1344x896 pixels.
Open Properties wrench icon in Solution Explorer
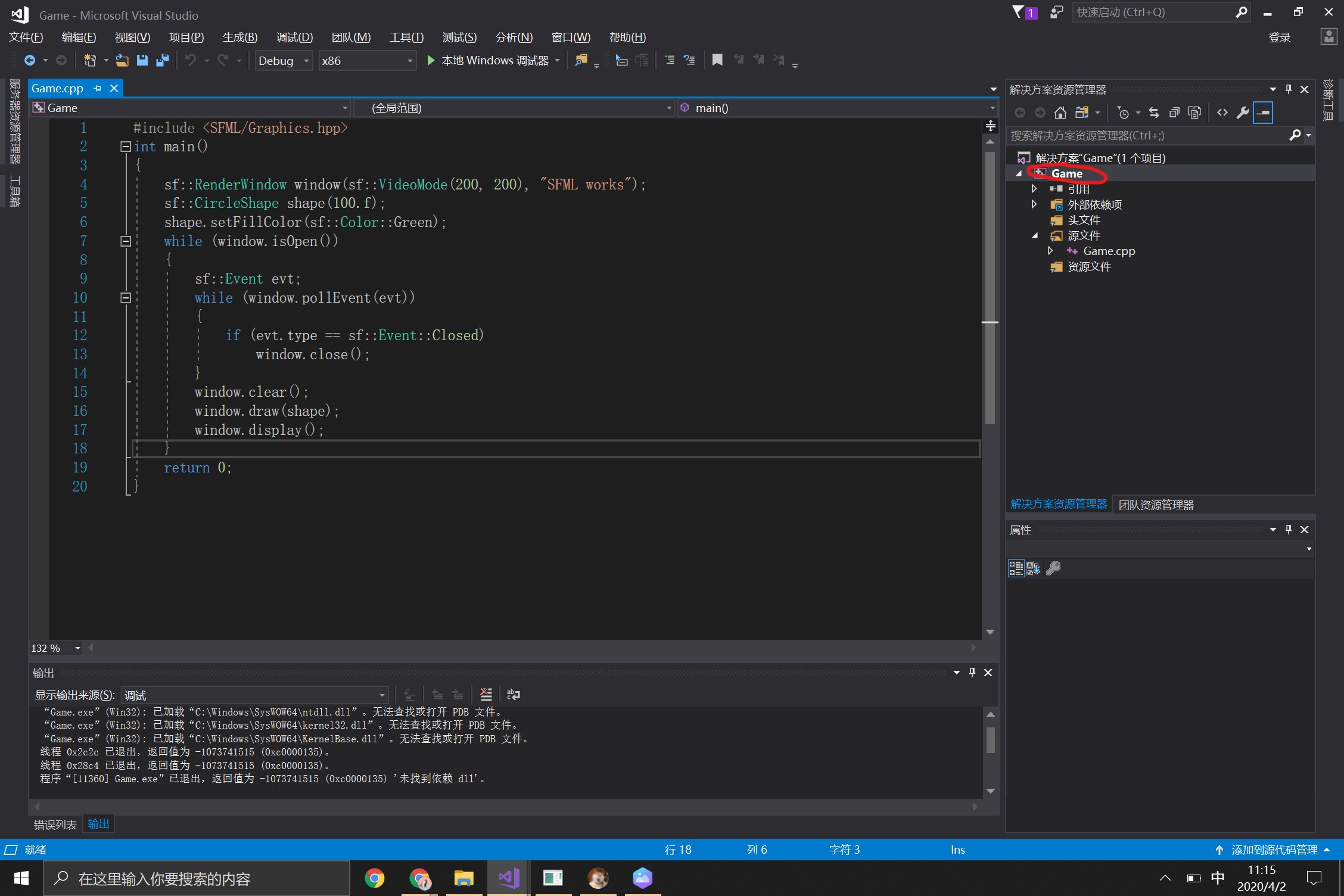tap(1242, 113)
